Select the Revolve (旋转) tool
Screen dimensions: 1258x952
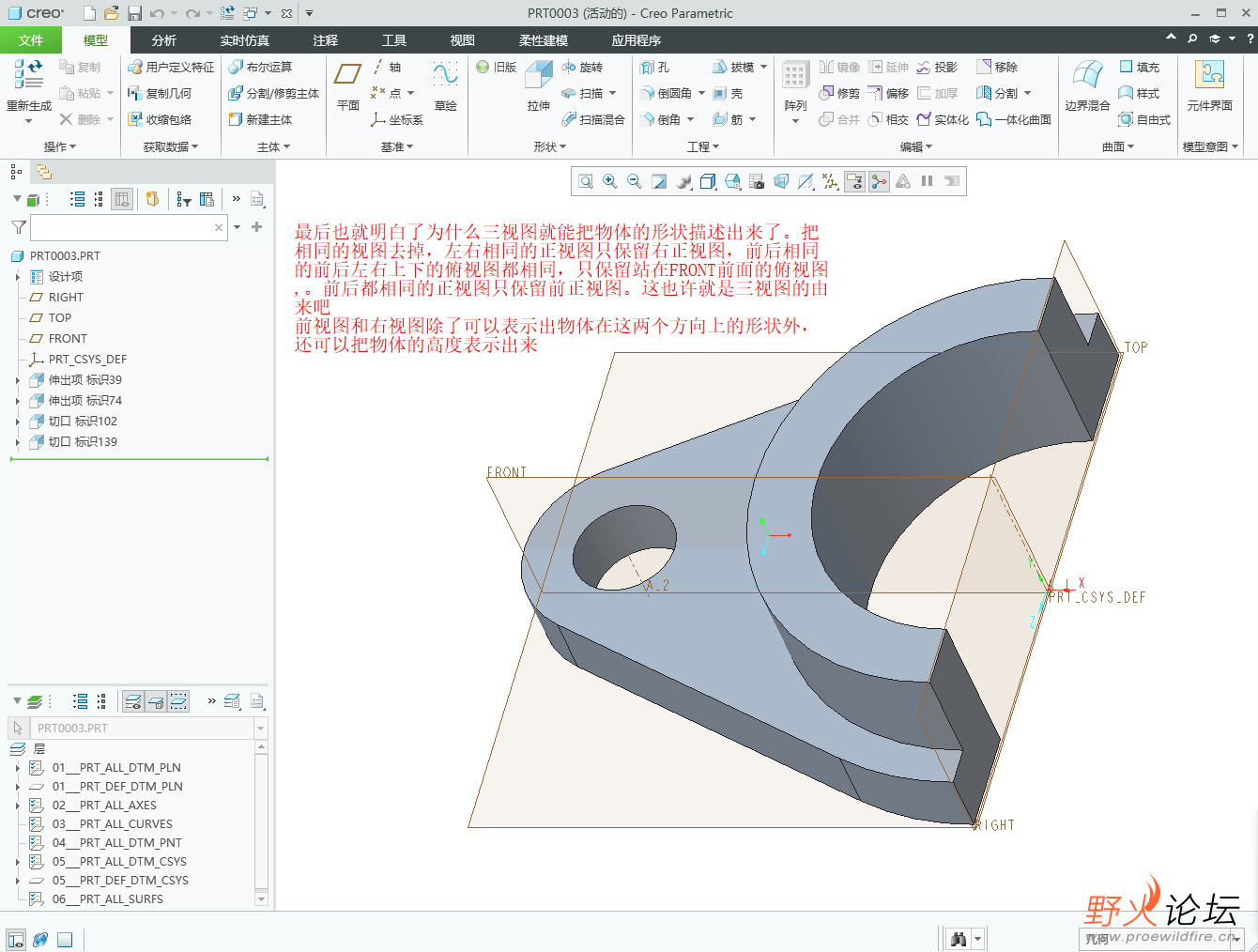582,67
